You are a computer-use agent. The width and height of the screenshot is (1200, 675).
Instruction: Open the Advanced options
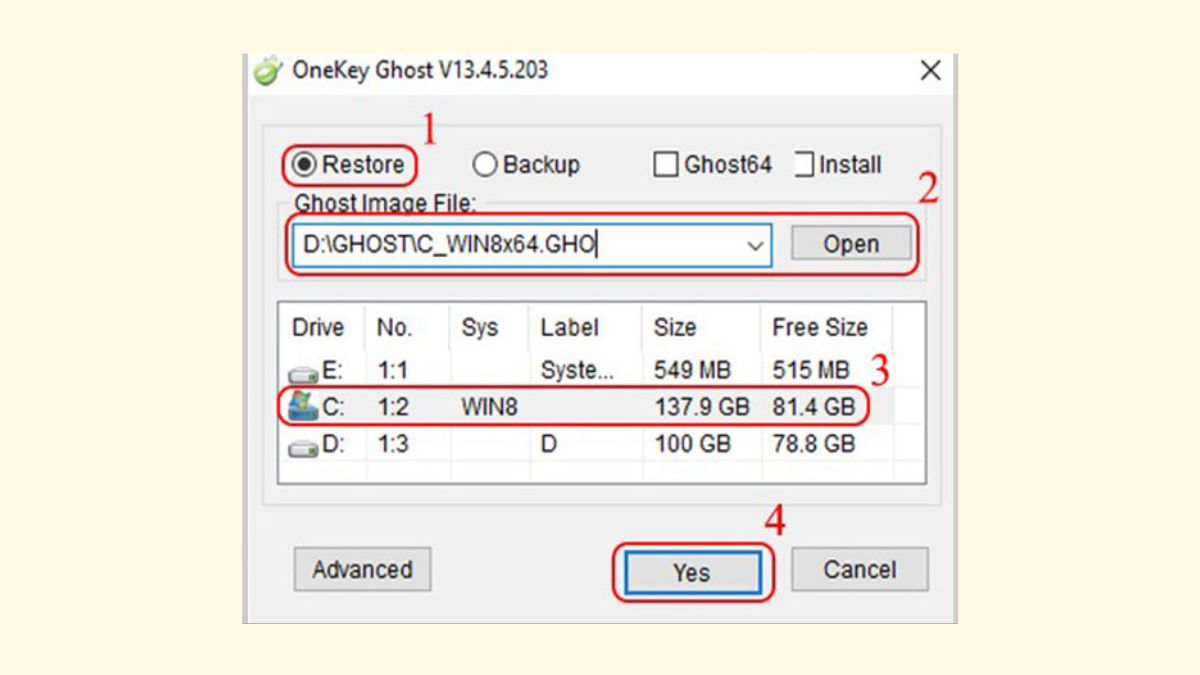(x=362, y=569)
